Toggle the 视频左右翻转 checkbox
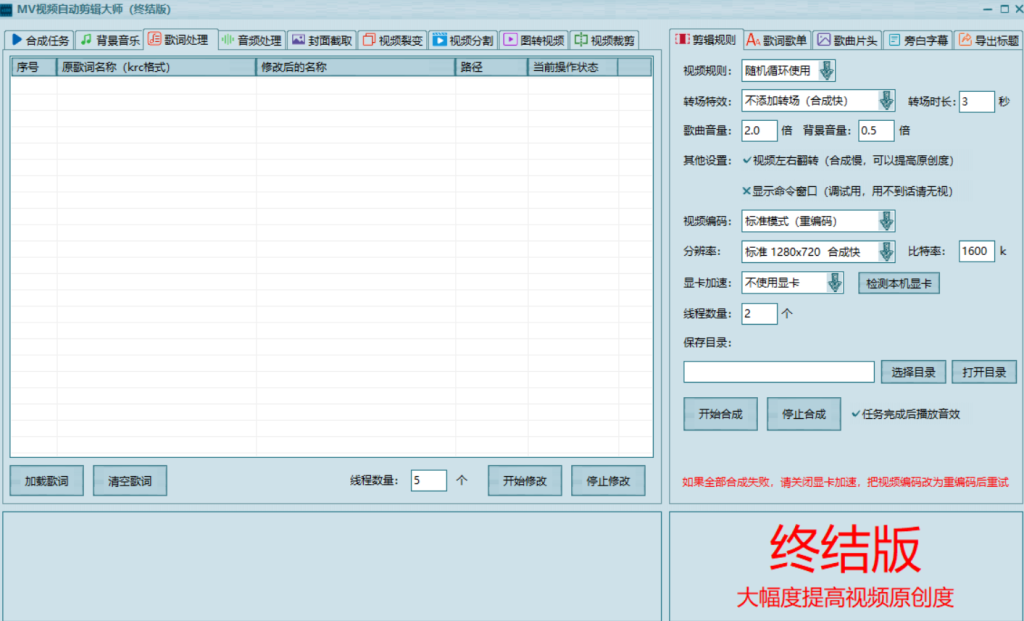The height and width of the screenshot is (621, 1024). click(746, 160)
